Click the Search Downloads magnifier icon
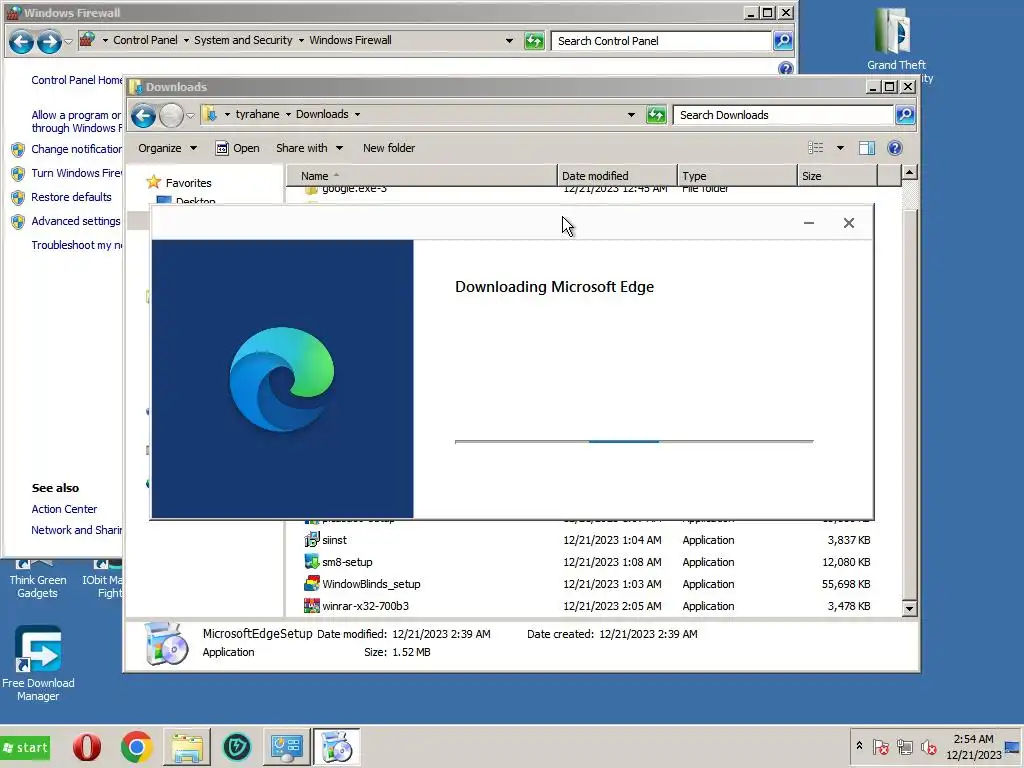1024x768 pixels. tap(904, 115)
